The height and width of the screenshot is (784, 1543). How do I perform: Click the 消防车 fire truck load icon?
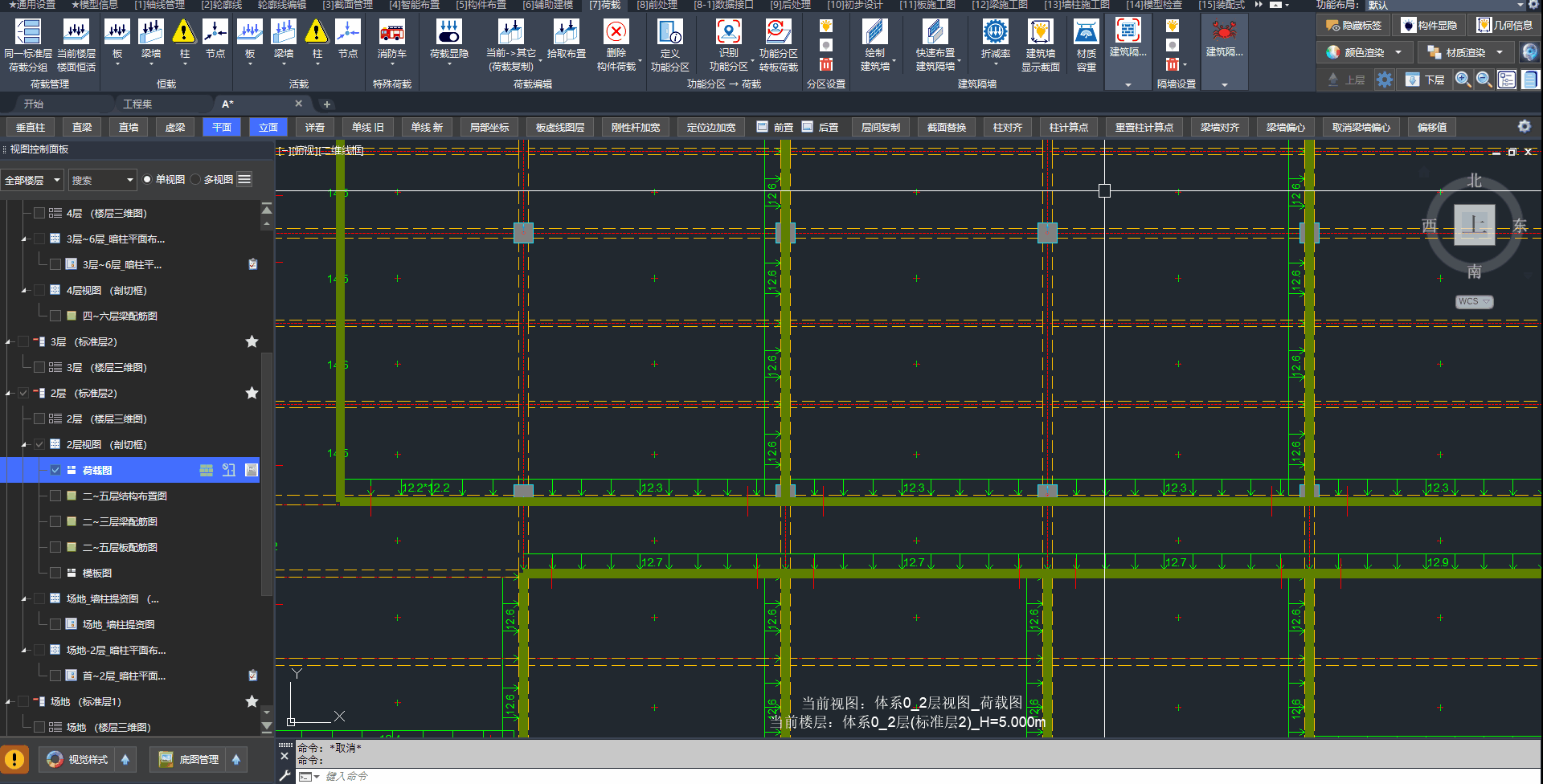[x=391, y=33]
